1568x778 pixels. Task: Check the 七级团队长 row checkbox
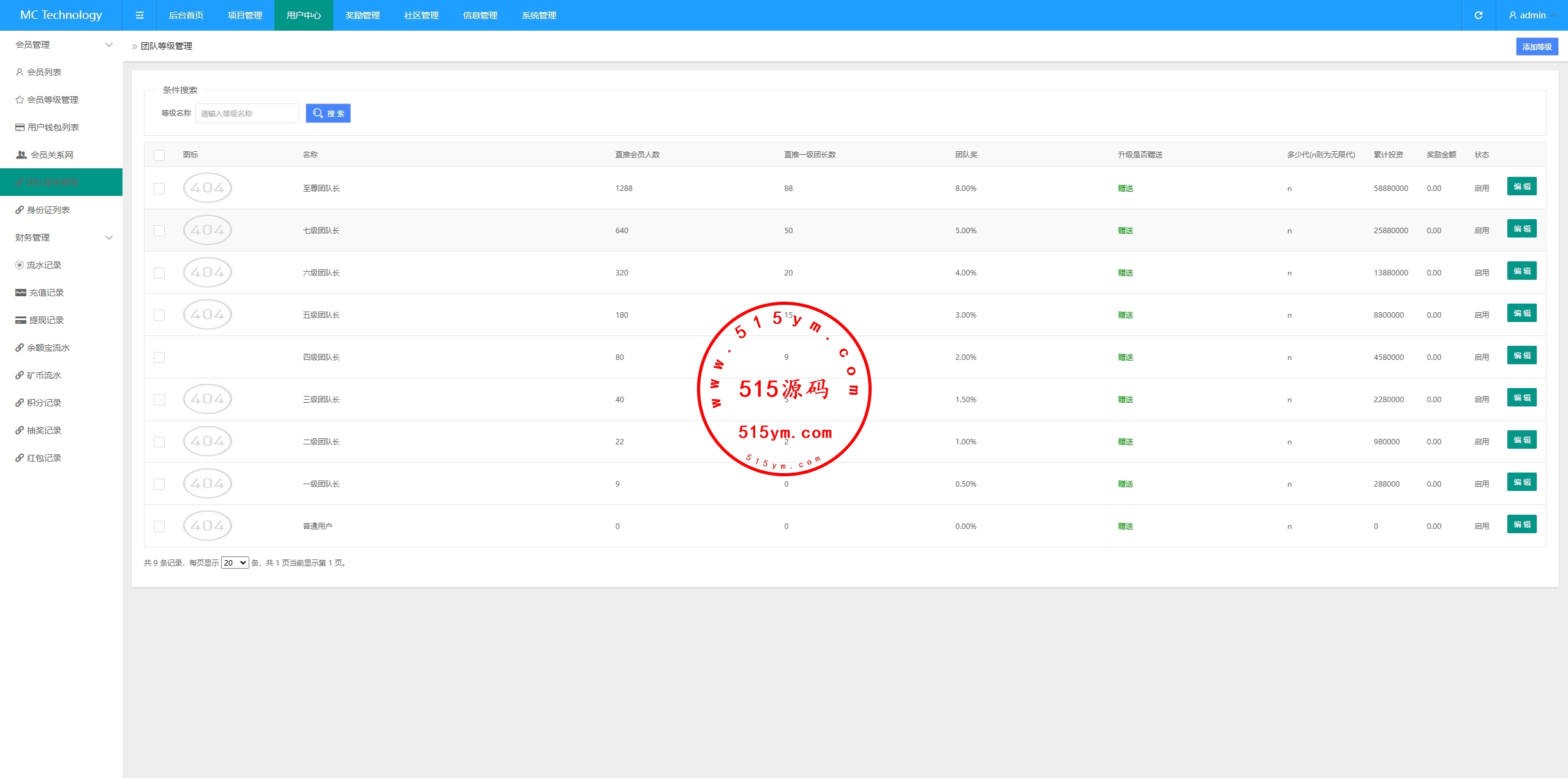pyautogui.click(x=159, y=231)
